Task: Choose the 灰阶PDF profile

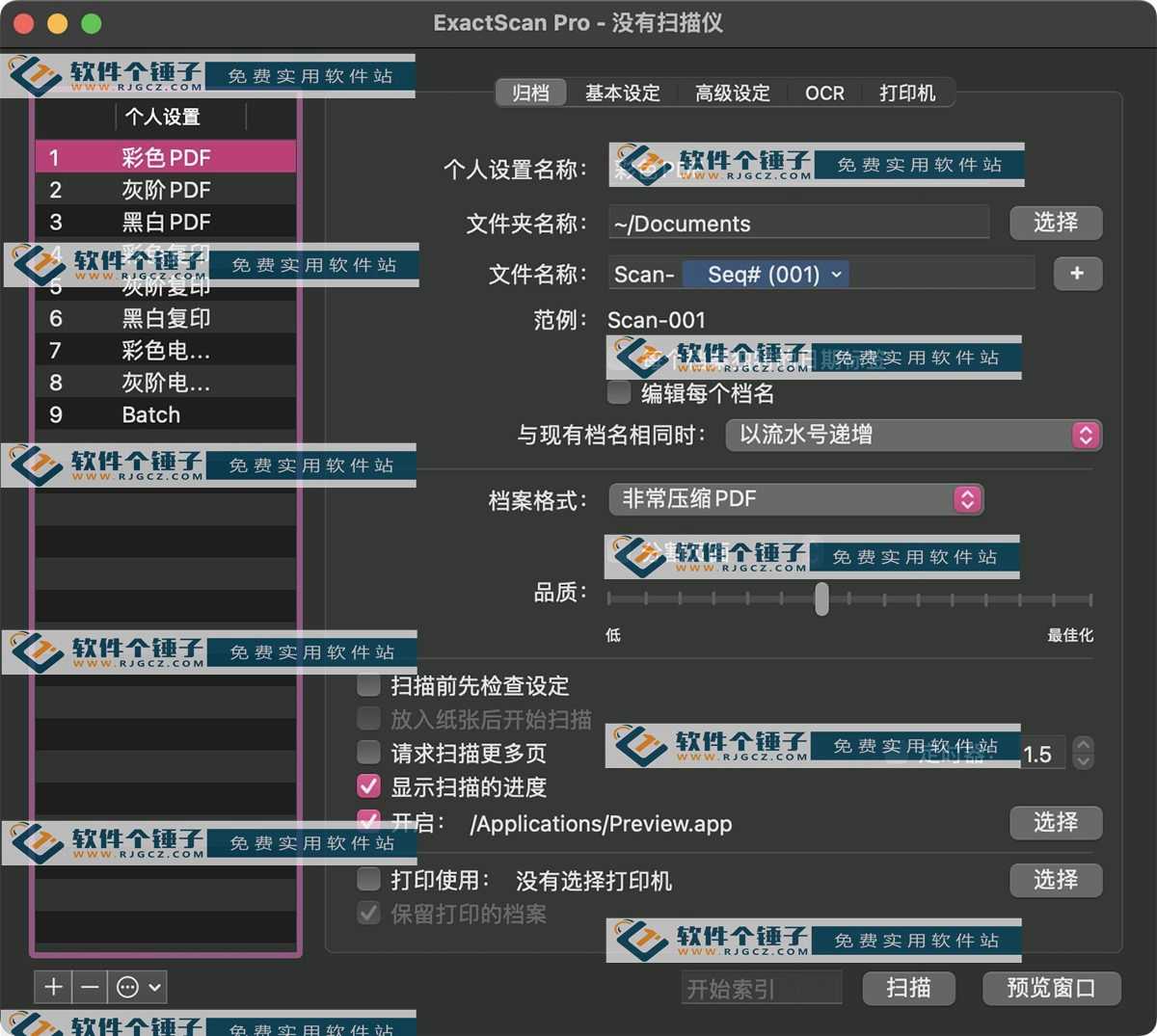Action: [x=166, y=190]
